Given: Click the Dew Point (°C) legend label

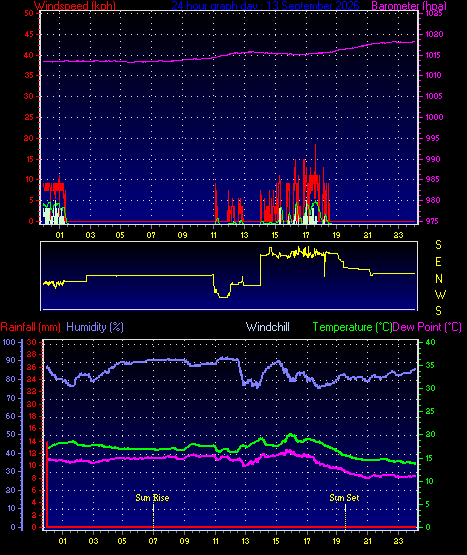Looking at the screenshot, I should click(x=427, y=327).
